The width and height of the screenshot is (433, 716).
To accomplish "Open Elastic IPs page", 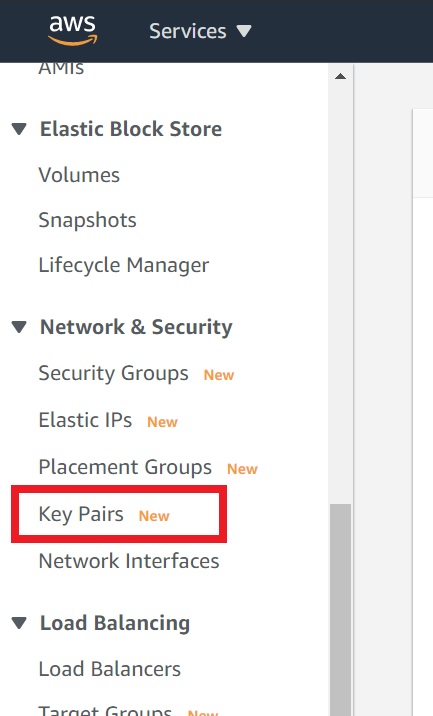I will [x=85, y=420].
